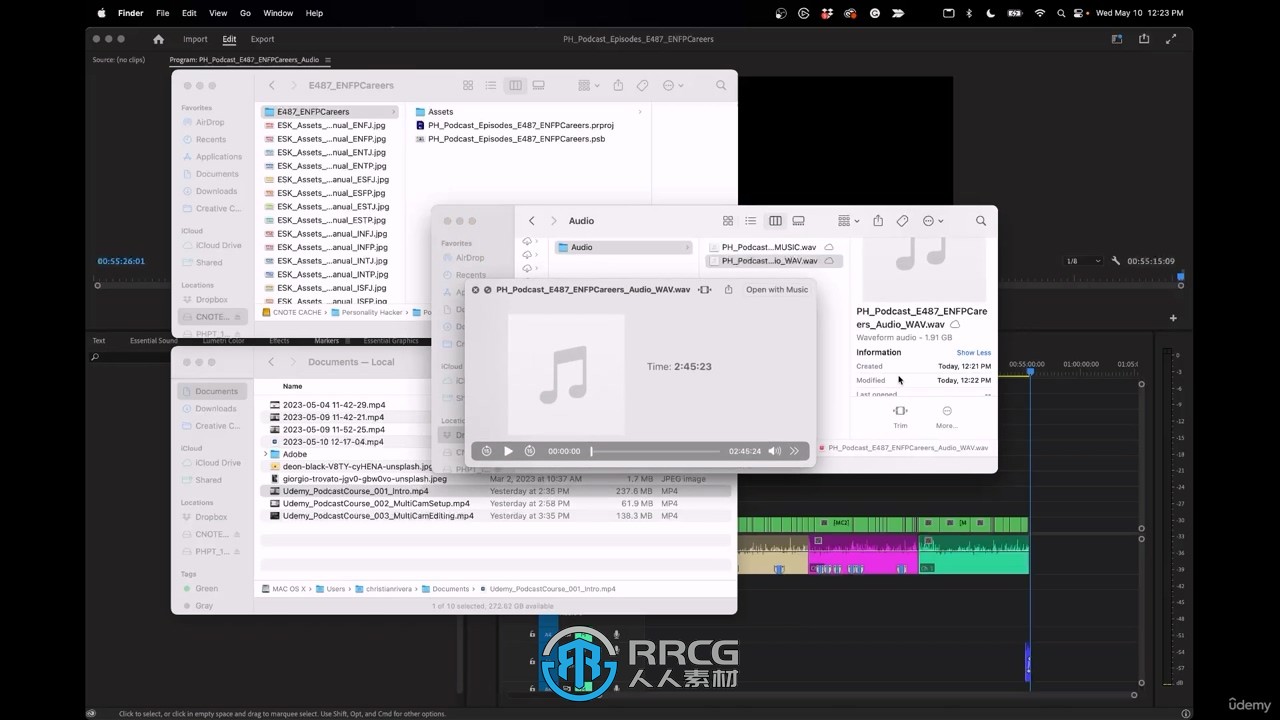
Task: Open Group By dropdown in Audio Finder window
Action: pos(848,221)
